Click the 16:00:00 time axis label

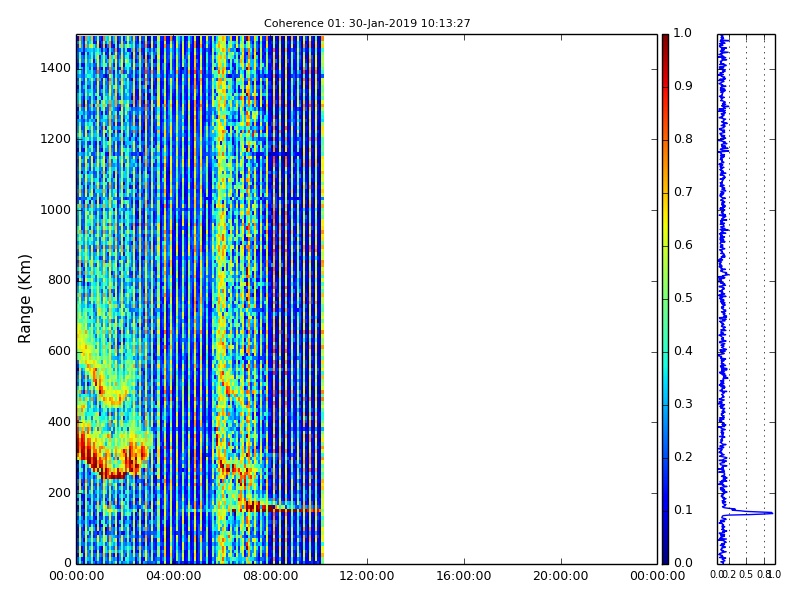pos(464,577)
